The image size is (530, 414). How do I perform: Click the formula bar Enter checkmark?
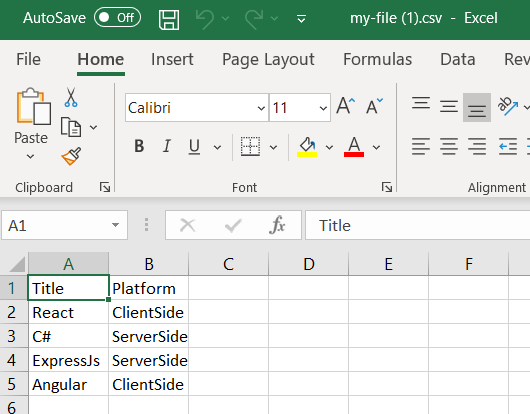233,225
